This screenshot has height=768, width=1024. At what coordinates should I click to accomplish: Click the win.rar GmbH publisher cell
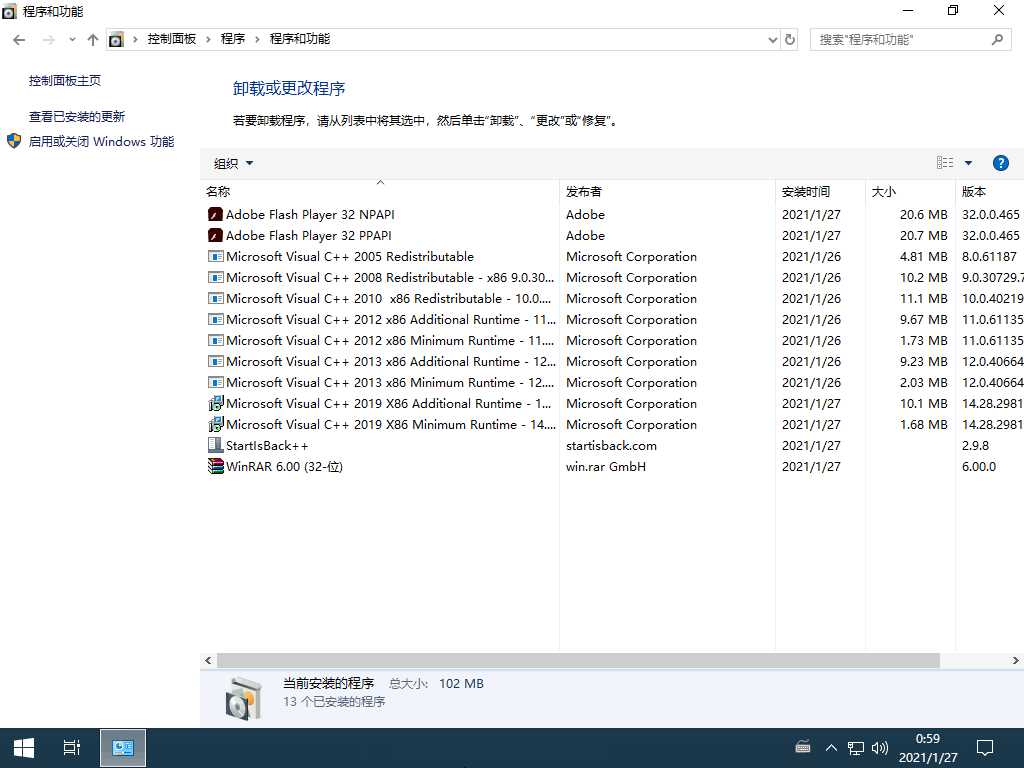pyautogui.click(x=605, y=466)
